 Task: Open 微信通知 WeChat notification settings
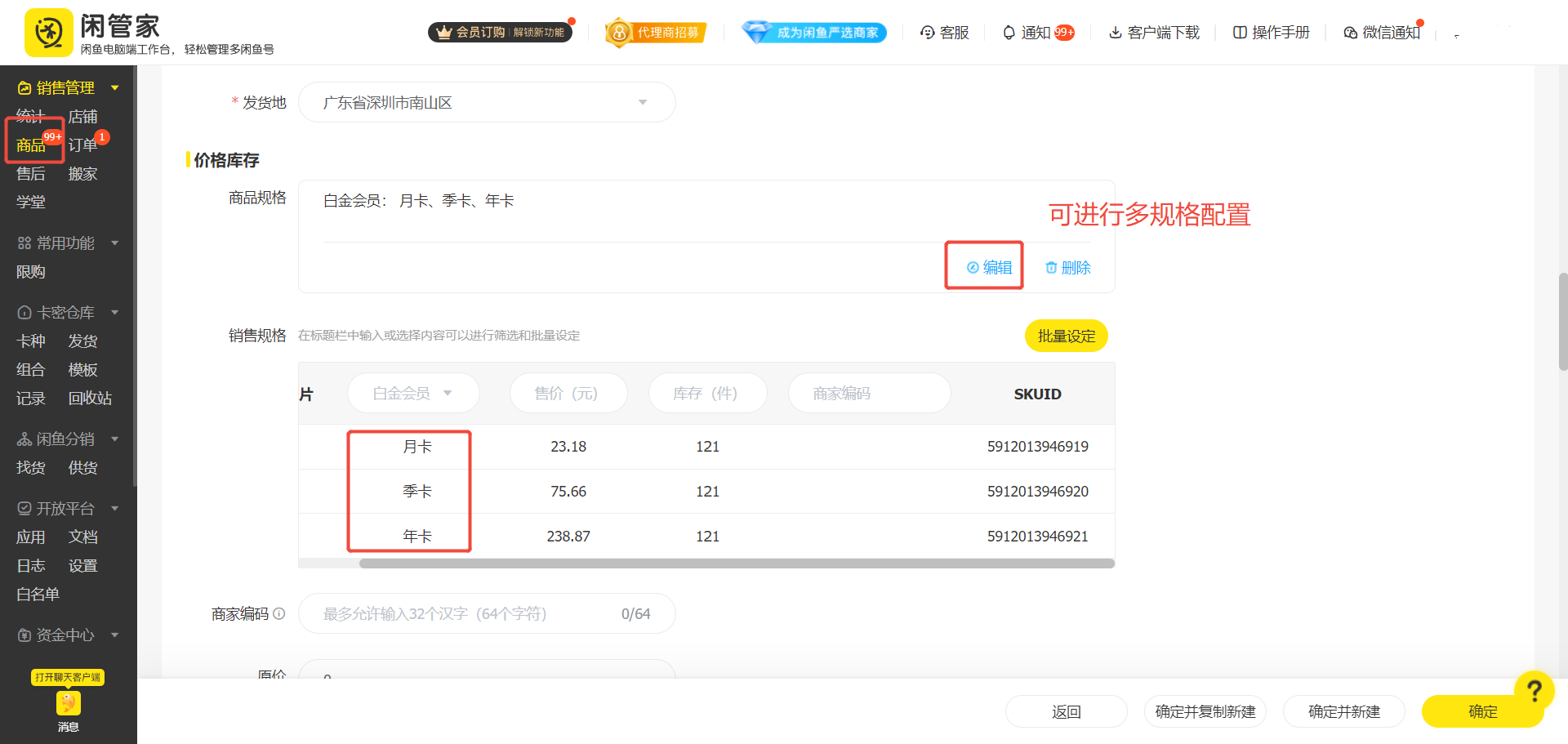[1349, 32]
